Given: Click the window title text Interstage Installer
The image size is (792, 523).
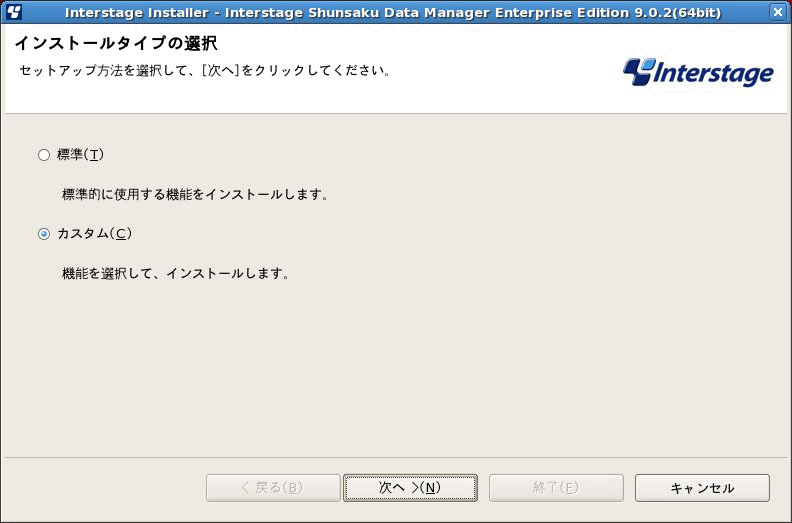Looking at the screenshot, I should 136,12.
